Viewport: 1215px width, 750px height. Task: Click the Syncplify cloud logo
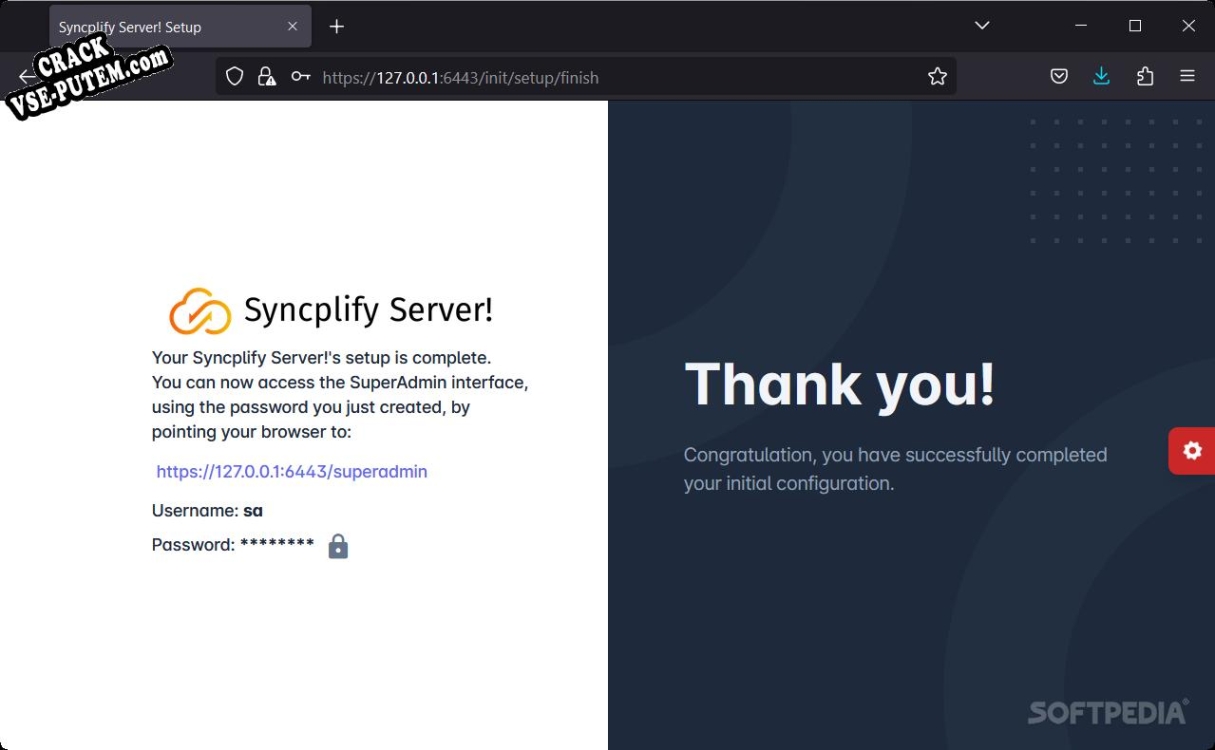[200, 311]
